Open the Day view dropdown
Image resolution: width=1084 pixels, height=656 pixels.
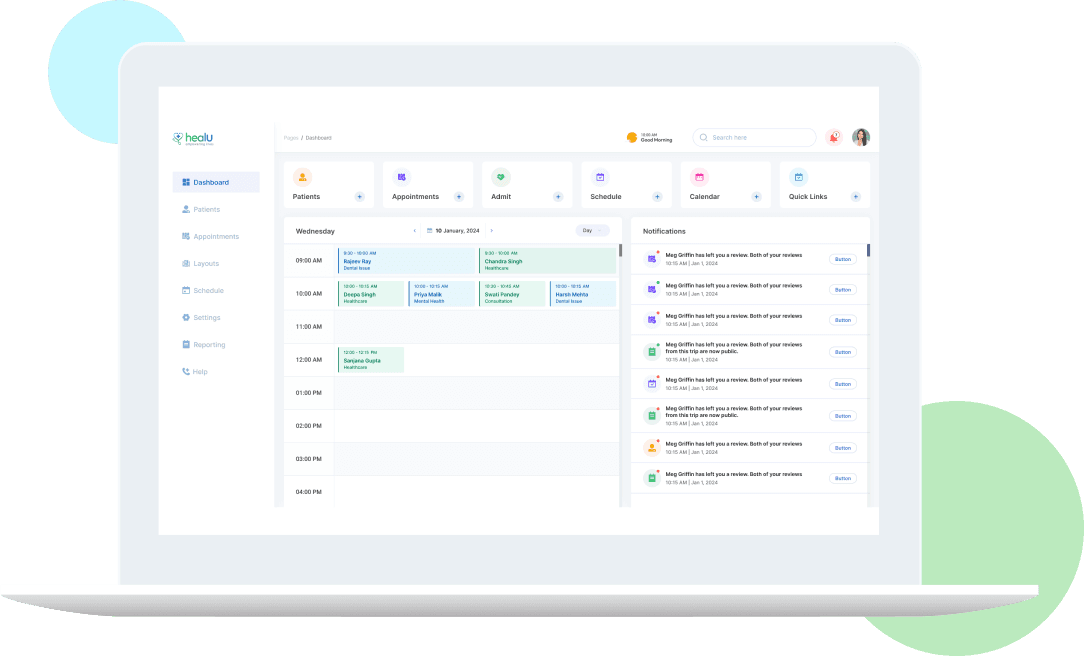coord(592,231)
